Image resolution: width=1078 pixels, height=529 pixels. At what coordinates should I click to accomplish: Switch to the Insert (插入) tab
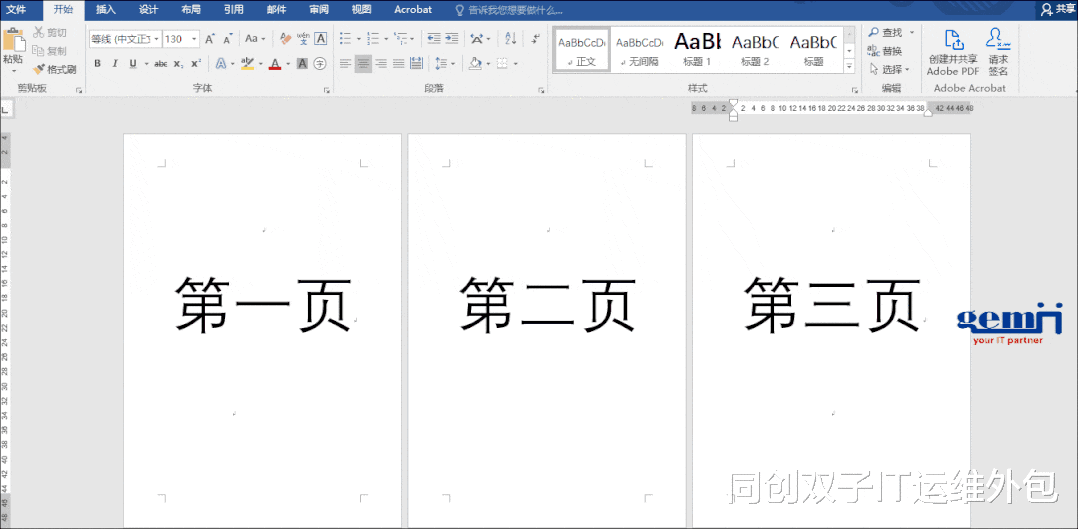(106, 10)
